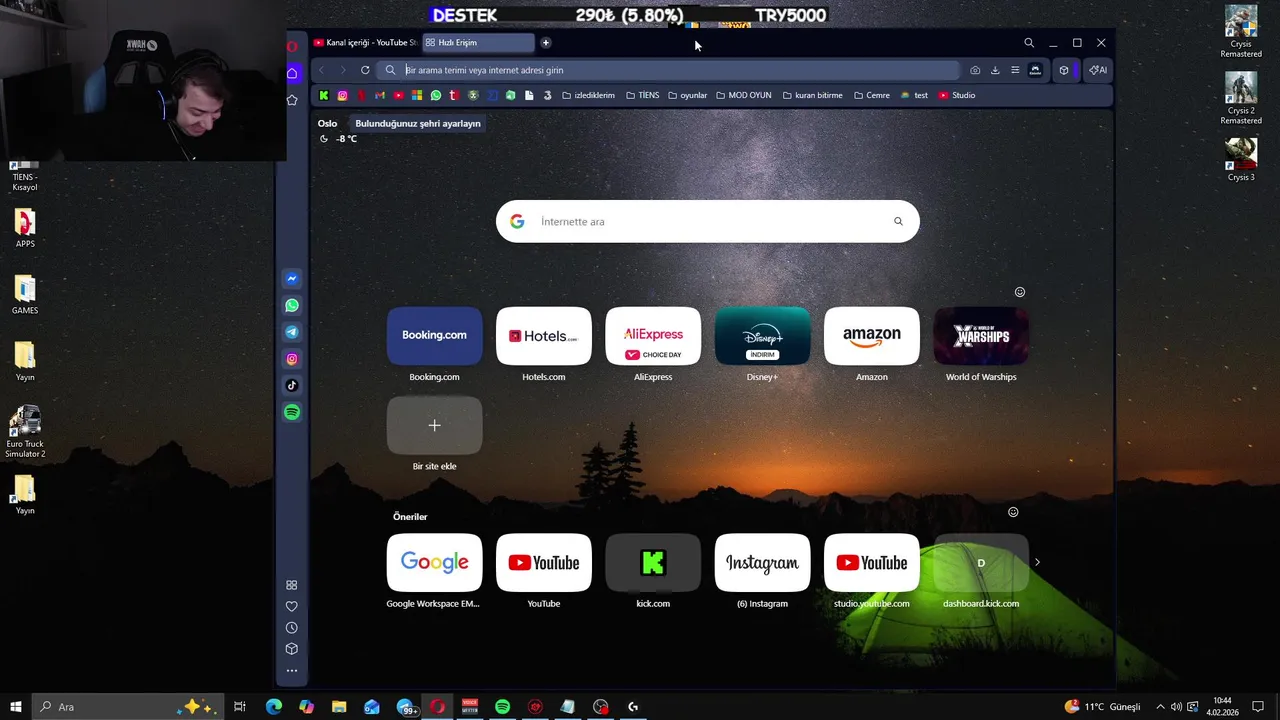Image resolution: width=1280 pixels, height=720 pixels.
Task: Show more suggestions with right arrow
Action: 1037,562
